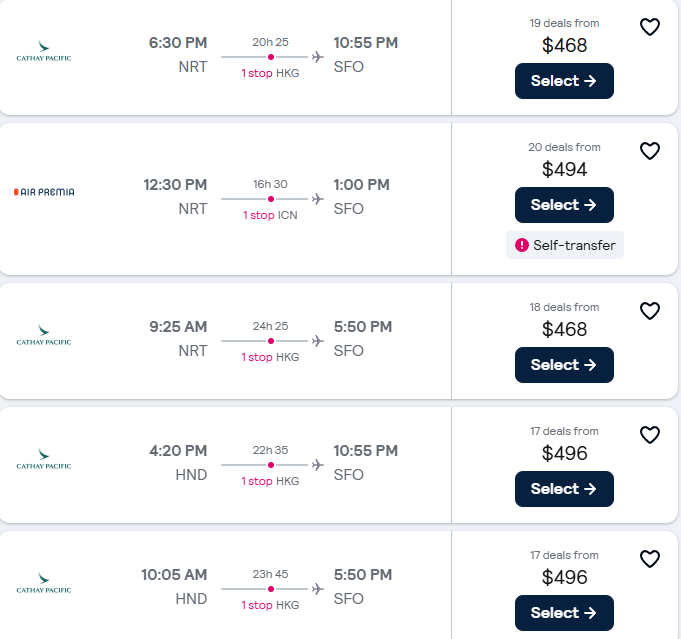The image size is (681, 639).
Task: Click the red Self-transfer warning icon
Action: pos(521,245)
